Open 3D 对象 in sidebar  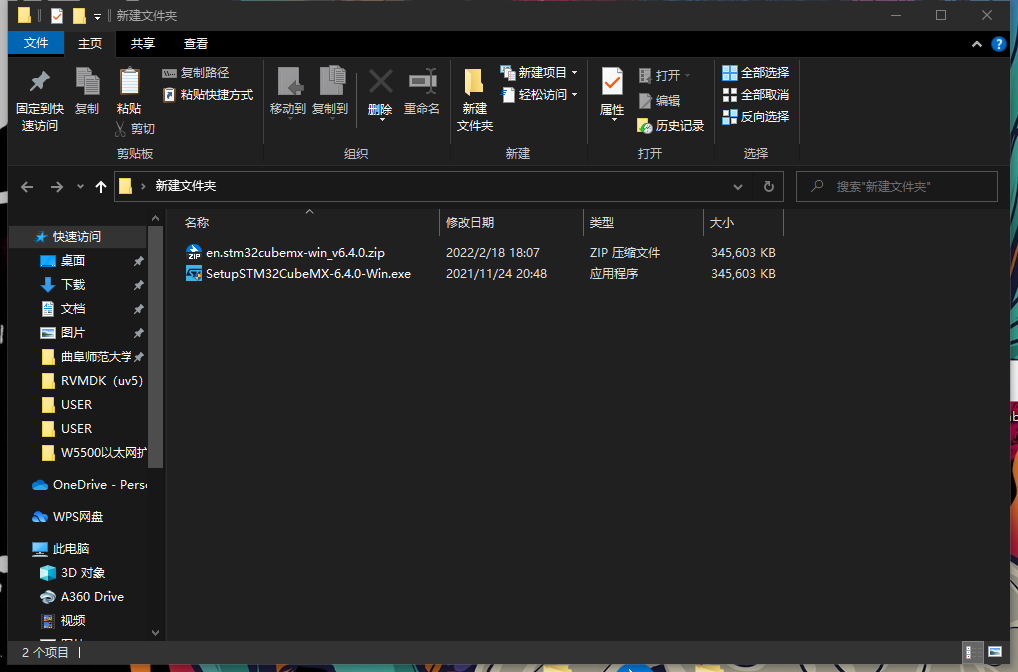pos(82,573)
